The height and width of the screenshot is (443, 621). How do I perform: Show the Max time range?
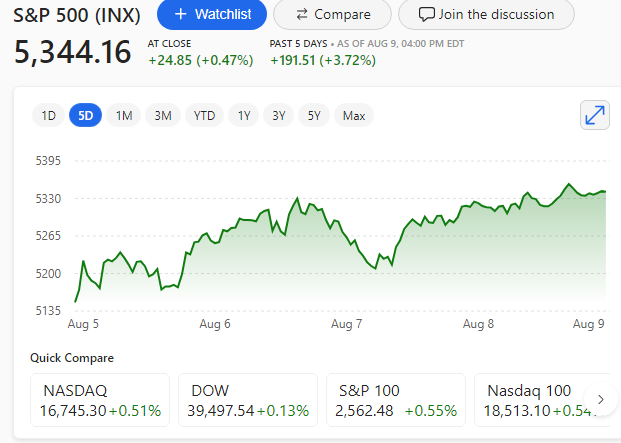354,116
